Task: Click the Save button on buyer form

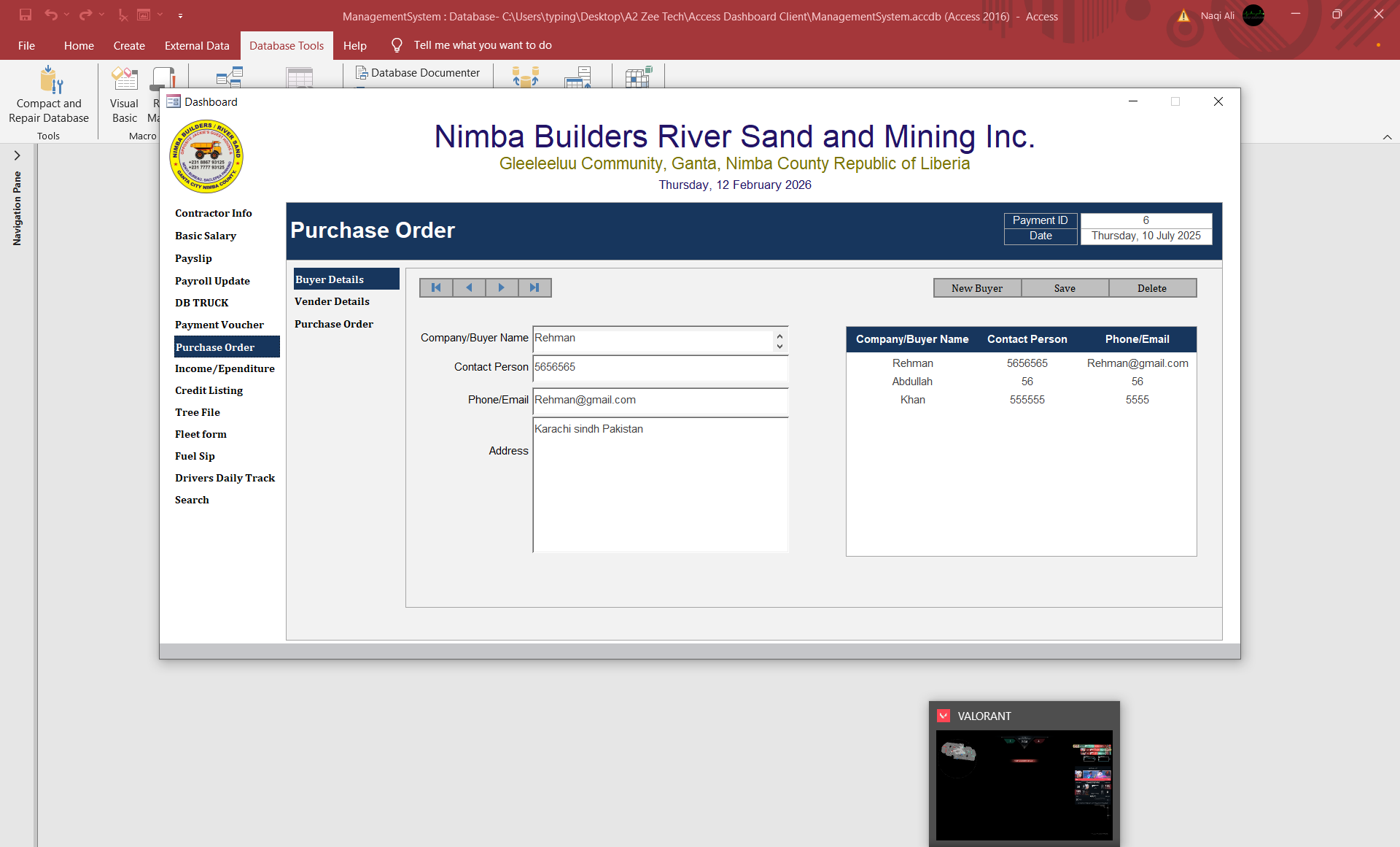Action: pyautogui.click(x=1065, y=288)
